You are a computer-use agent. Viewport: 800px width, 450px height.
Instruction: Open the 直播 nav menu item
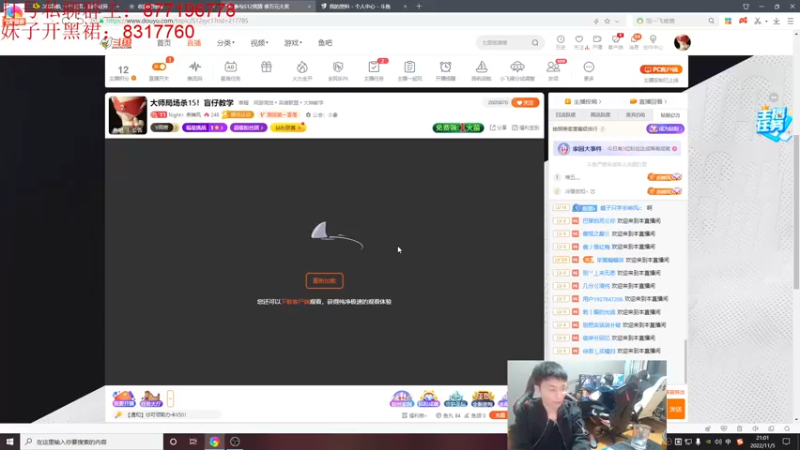coord(194,43)
